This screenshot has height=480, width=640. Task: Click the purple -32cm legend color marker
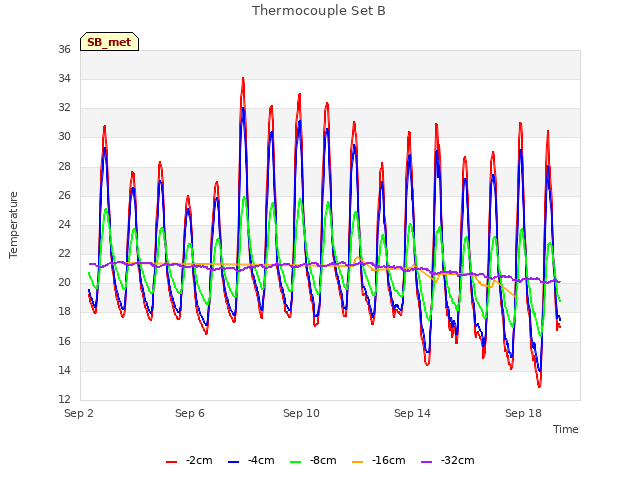[426, 462]
